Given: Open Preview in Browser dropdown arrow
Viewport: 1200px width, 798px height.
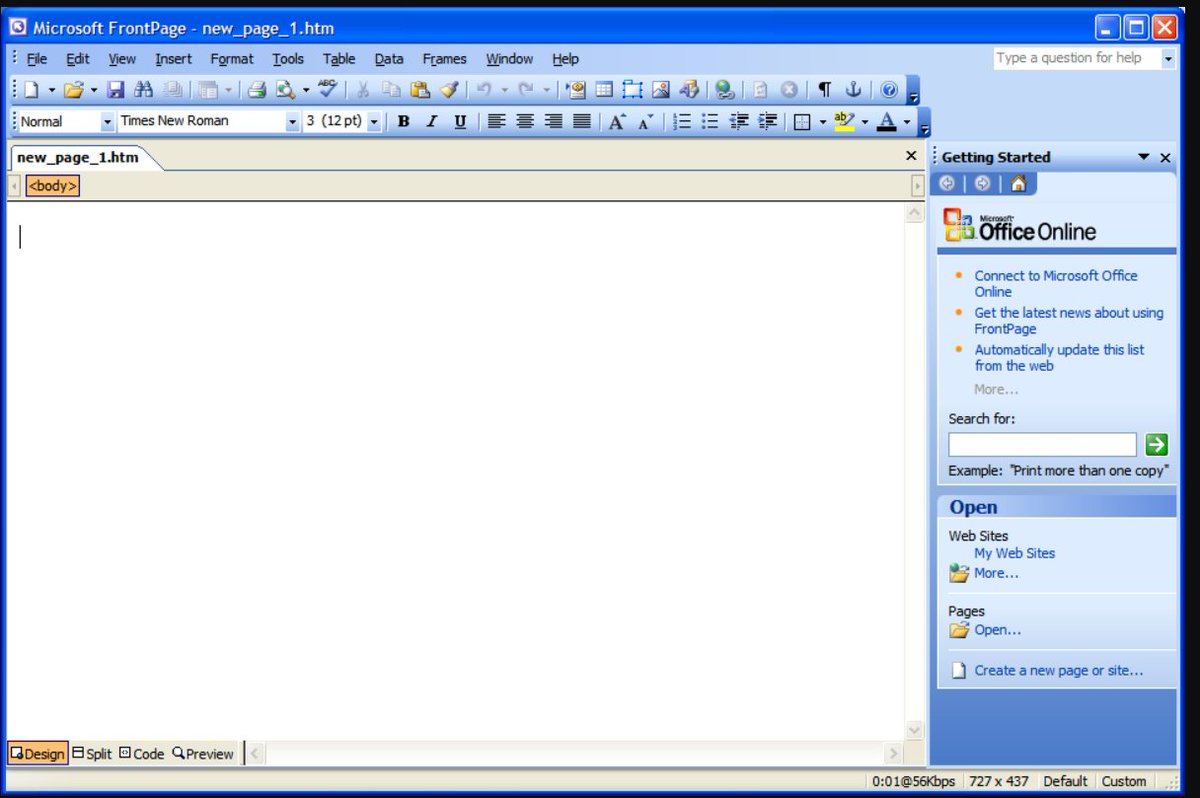Looking at the screenshot, I should point(306,90).
